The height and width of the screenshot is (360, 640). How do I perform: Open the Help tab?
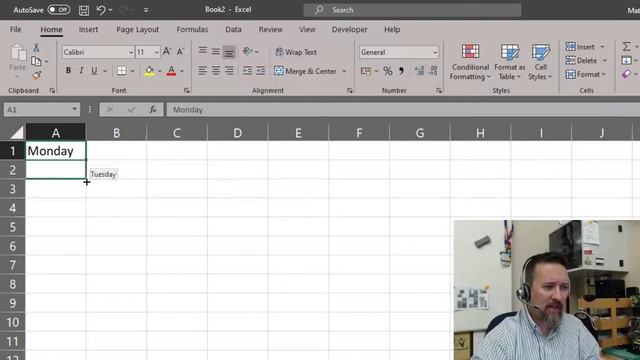coord(392,29)
